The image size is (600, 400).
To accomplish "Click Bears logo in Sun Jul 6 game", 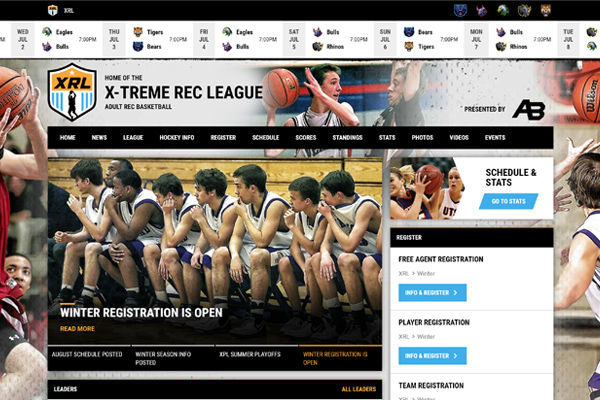I will (x=409, y=32).
